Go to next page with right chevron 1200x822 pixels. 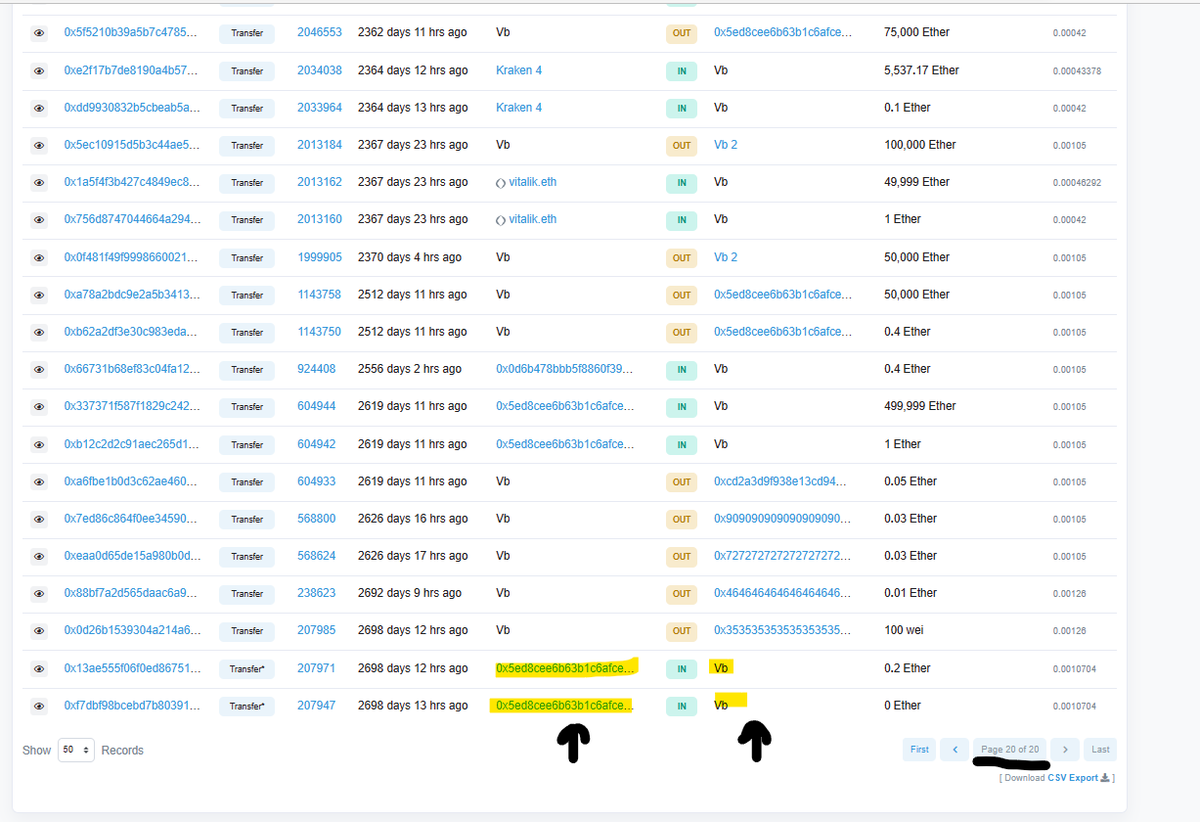click(1066, 749)
